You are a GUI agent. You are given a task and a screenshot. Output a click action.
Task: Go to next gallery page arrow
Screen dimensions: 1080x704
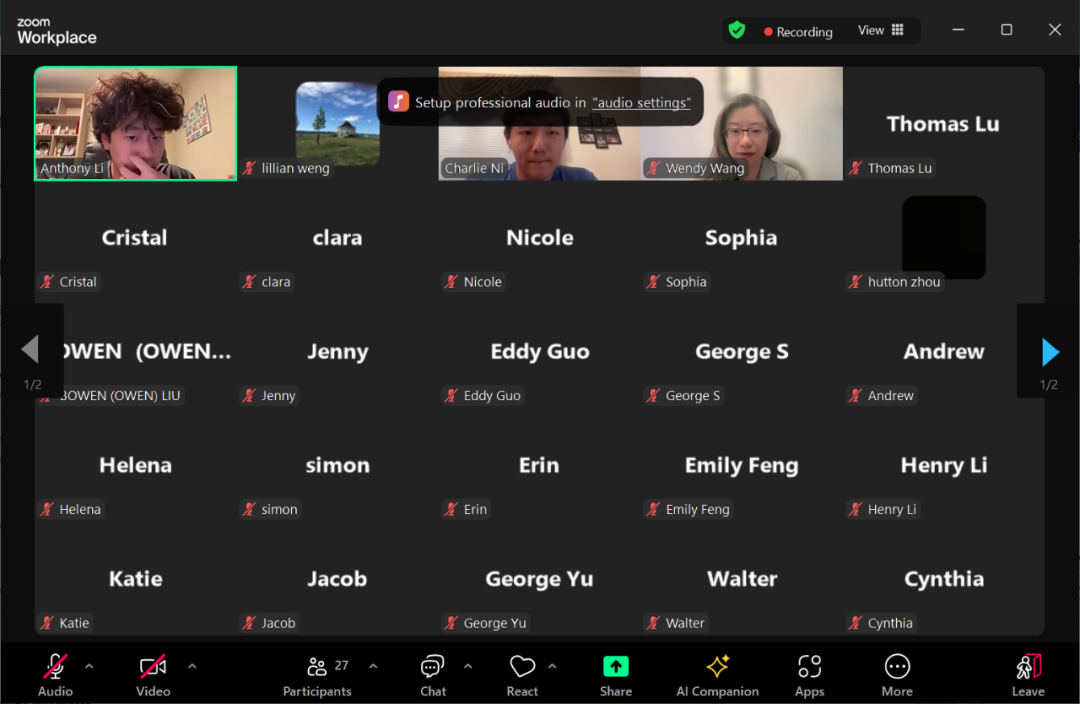click(1050, 352)
